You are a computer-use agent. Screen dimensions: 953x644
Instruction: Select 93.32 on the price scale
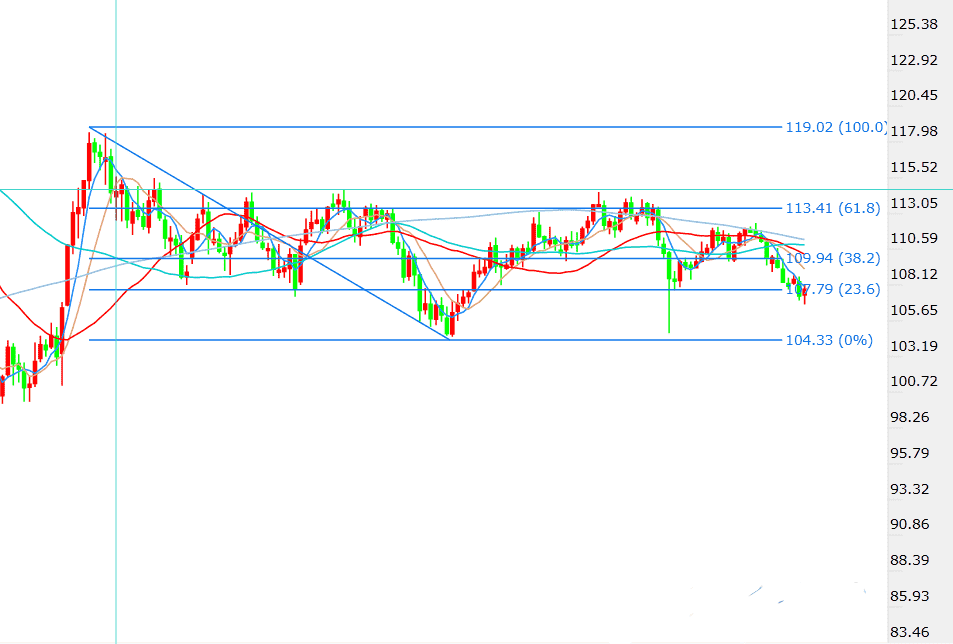tap(913, 489)
